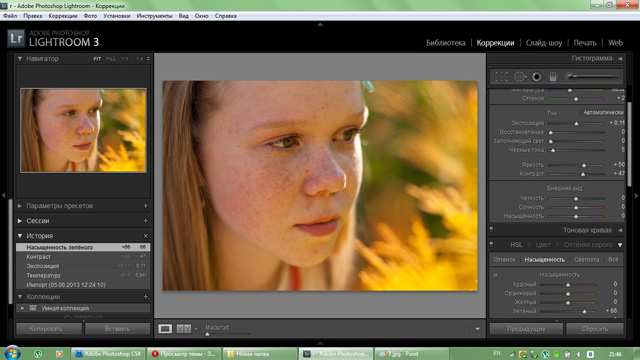This screenshot has height=360, width=640.
Task: Select the Spot Removal tool icon
Action: coord(520,77)
